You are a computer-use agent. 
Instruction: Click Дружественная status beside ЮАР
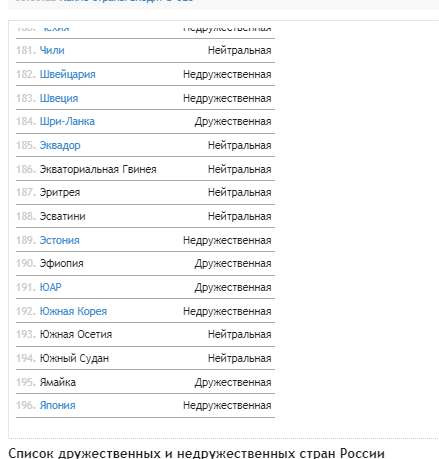[233, 287]
